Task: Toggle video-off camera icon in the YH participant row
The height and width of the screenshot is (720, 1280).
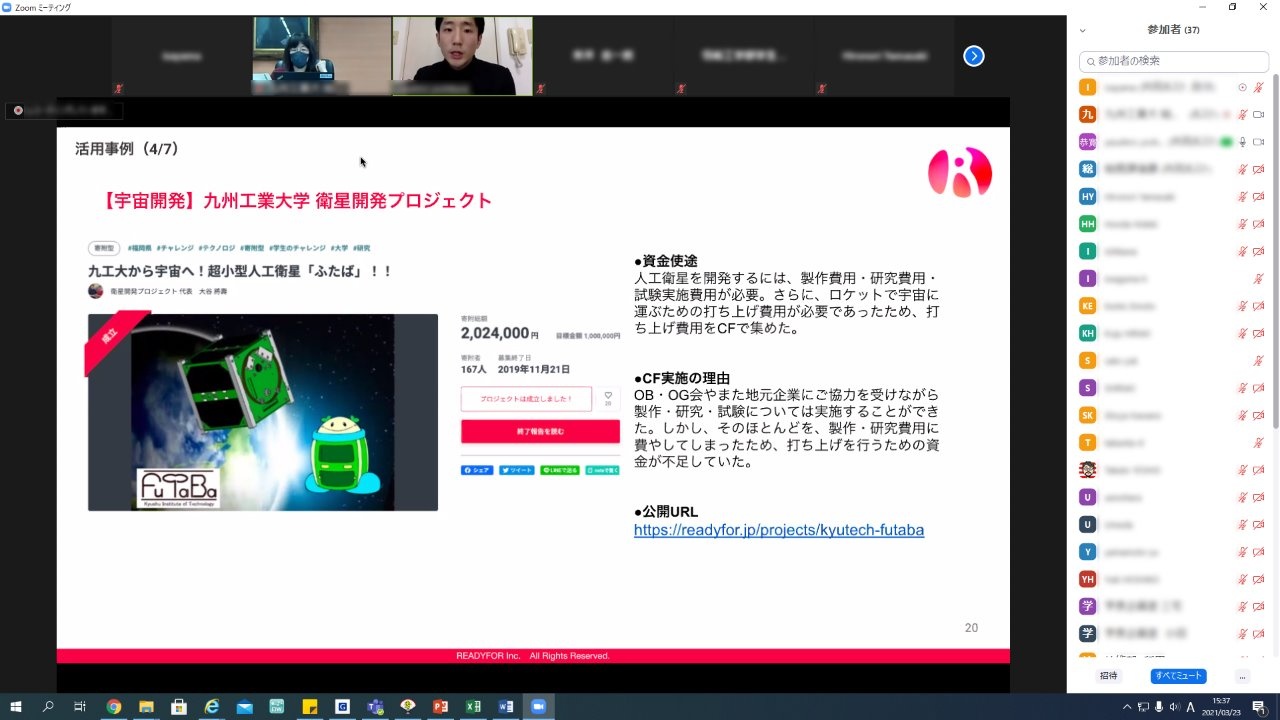Action: click(x=1259, y=579)
